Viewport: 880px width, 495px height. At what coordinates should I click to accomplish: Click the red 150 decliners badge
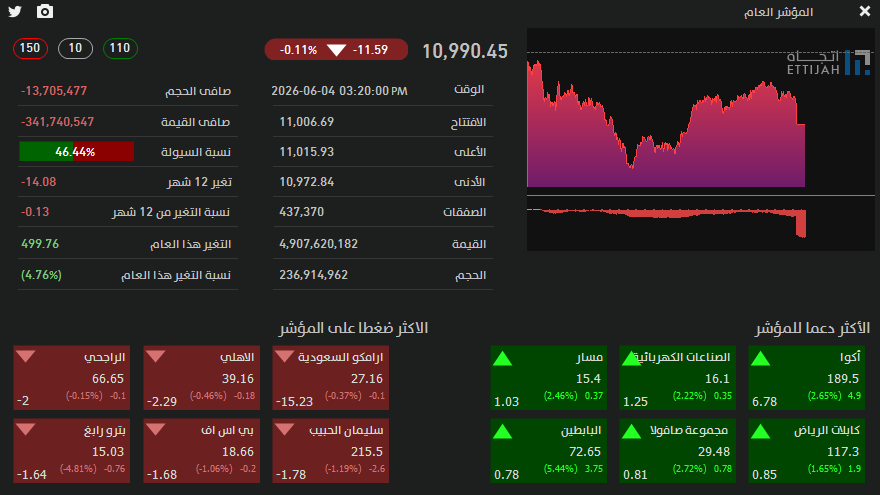(30, 48)
